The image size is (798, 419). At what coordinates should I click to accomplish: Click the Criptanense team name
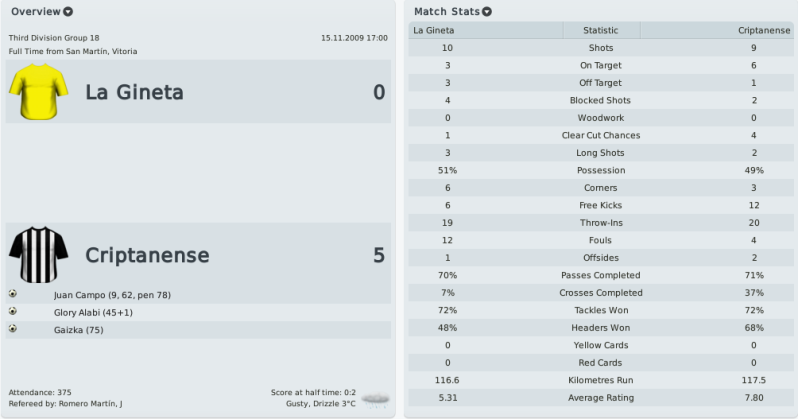[x=147, y=255]
